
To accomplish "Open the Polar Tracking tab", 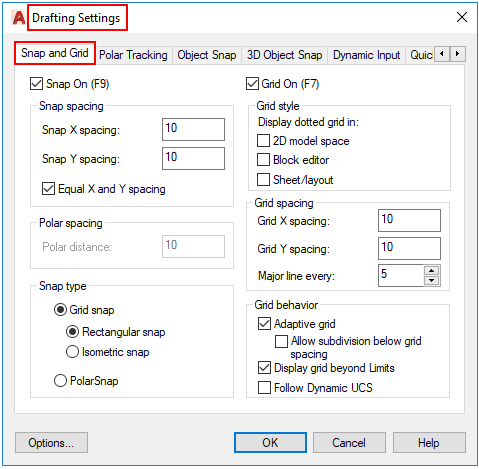I will (x=133, y=55).
